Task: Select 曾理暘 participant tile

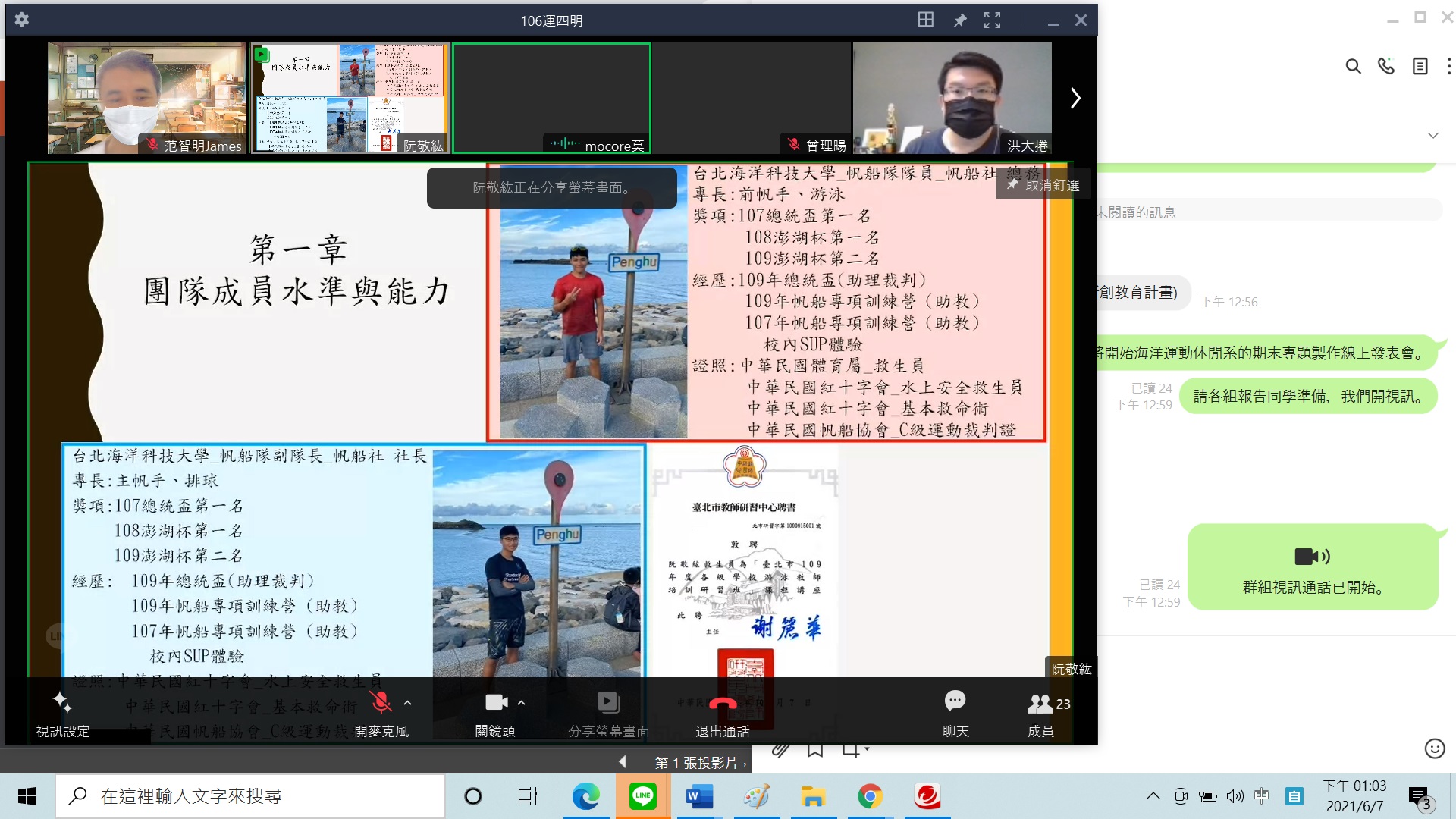Action: (x=752, y=98)
